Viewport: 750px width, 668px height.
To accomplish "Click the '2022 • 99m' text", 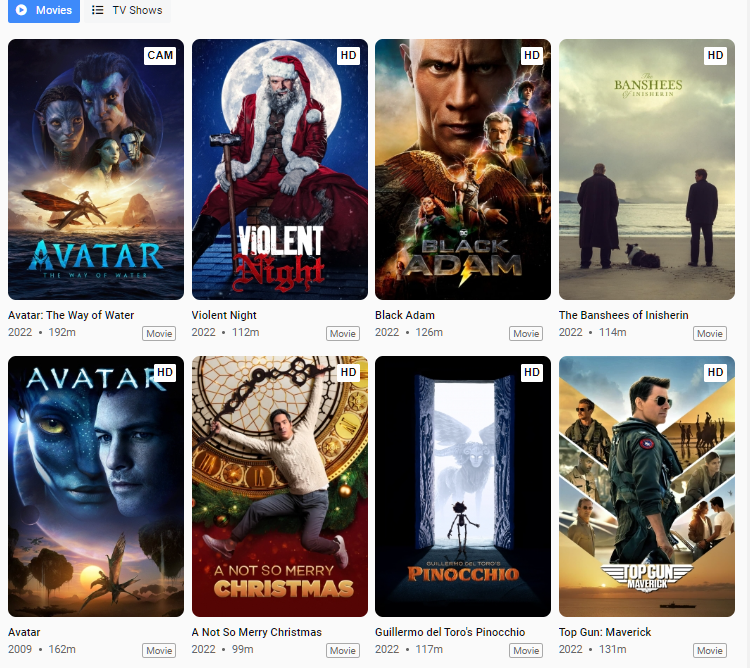I will (x=222, y=649).
